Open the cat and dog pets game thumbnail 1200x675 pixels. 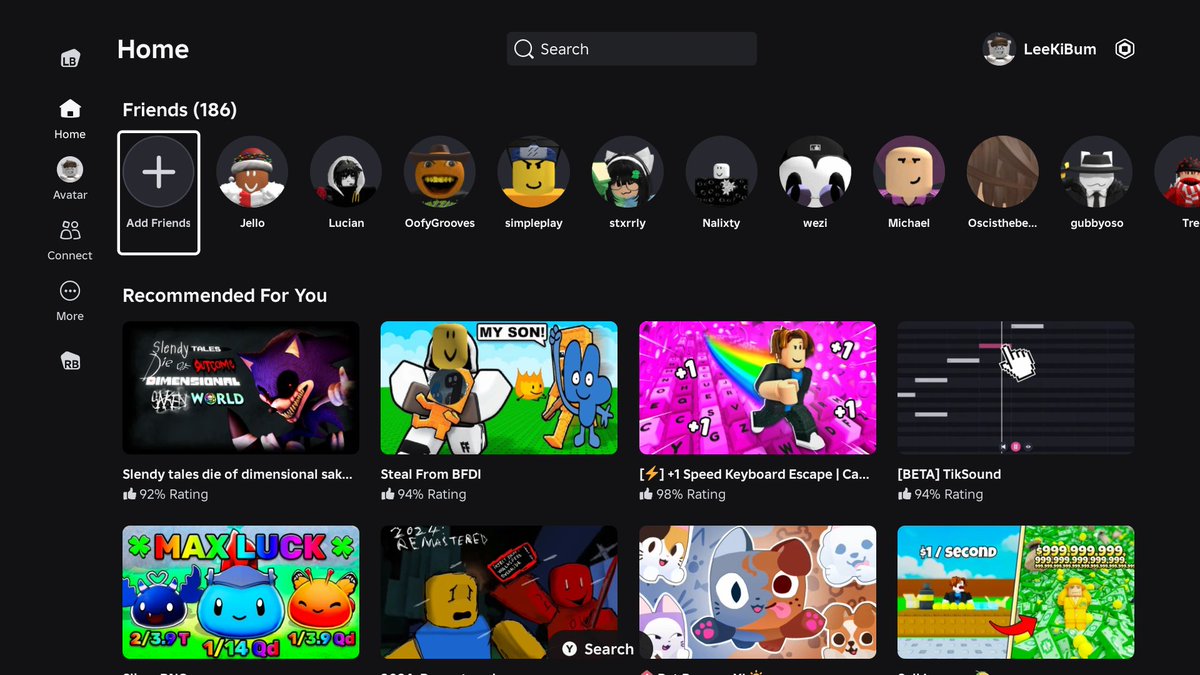tap(757, 593)
